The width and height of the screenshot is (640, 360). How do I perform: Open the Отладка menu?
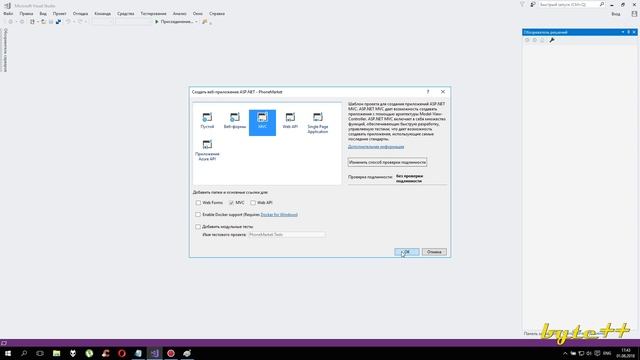tap(80, 13)
